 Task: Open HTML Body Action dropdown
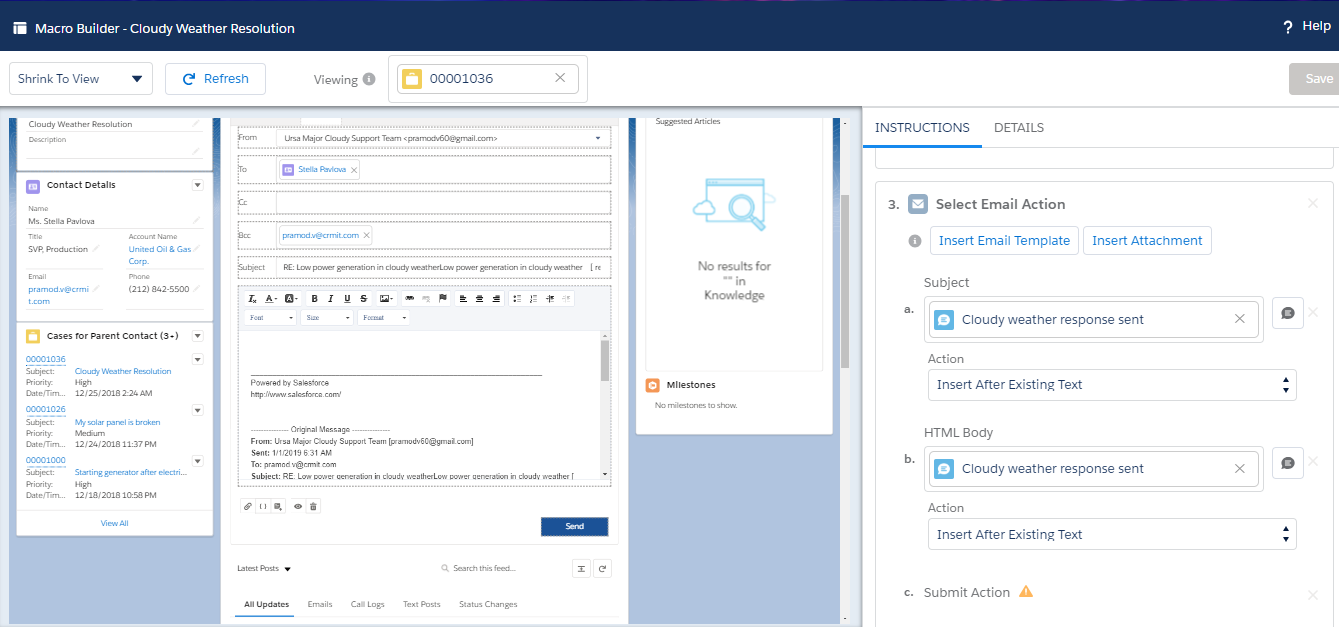click(1112, 535)
